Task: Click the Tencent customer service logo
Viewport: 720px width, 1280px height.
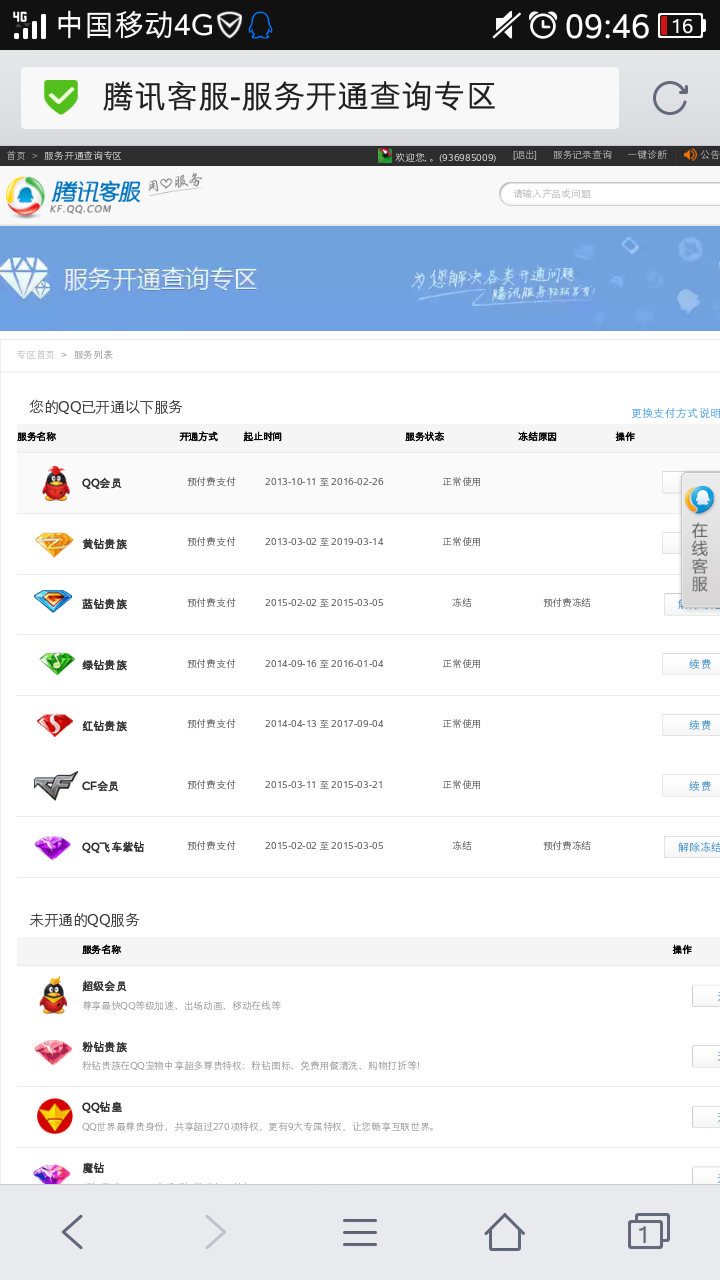Action: (74, 196)
